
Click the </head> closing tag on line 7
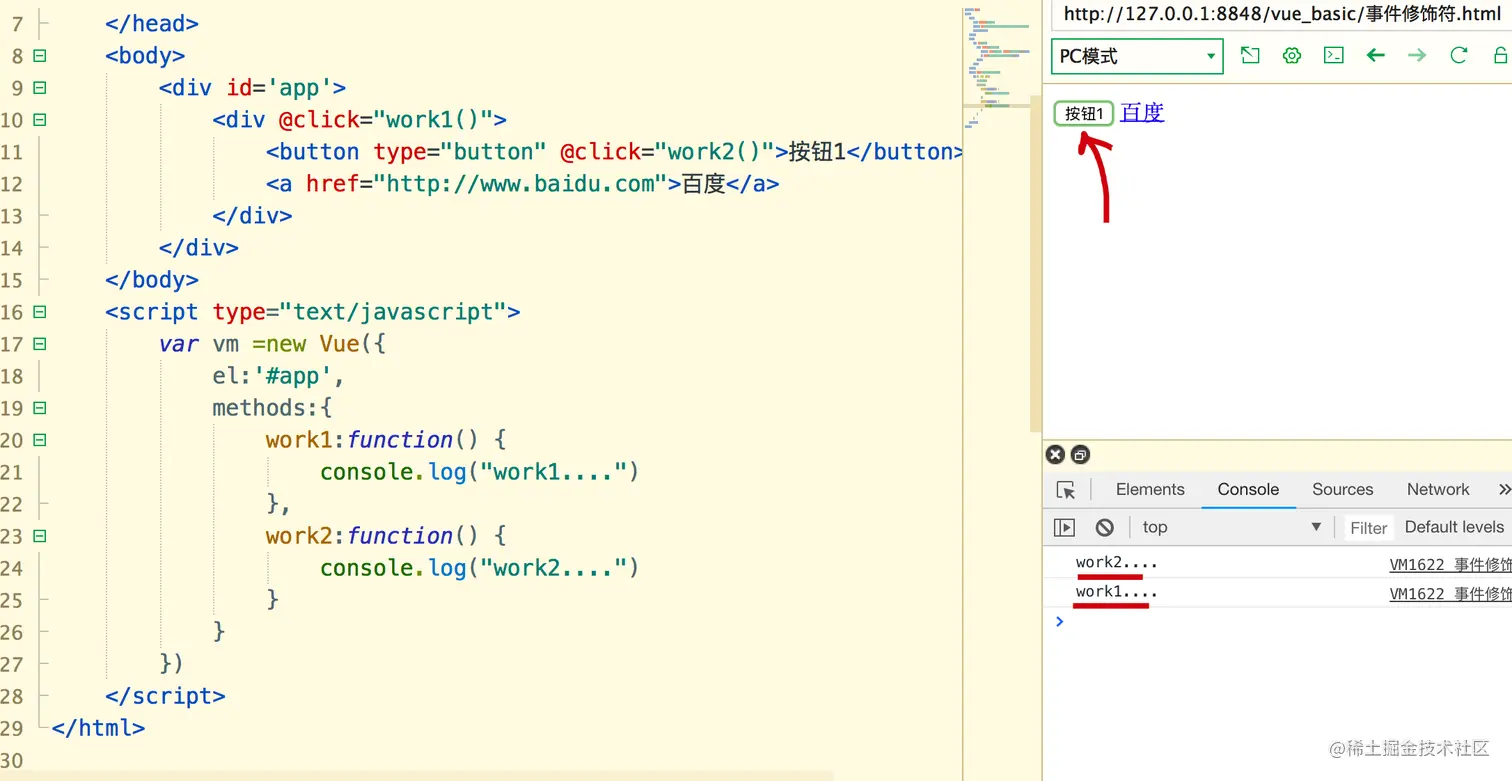152,24
